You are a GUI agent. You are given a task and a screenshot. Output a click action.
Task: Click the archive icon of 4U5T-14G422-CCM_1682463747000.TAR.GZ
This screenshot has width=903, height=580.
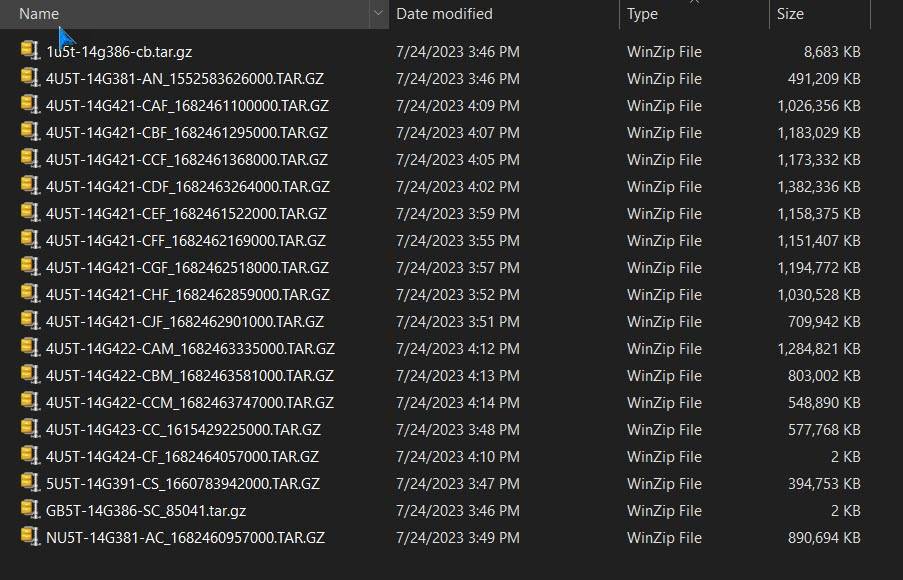tap(30, 401)
